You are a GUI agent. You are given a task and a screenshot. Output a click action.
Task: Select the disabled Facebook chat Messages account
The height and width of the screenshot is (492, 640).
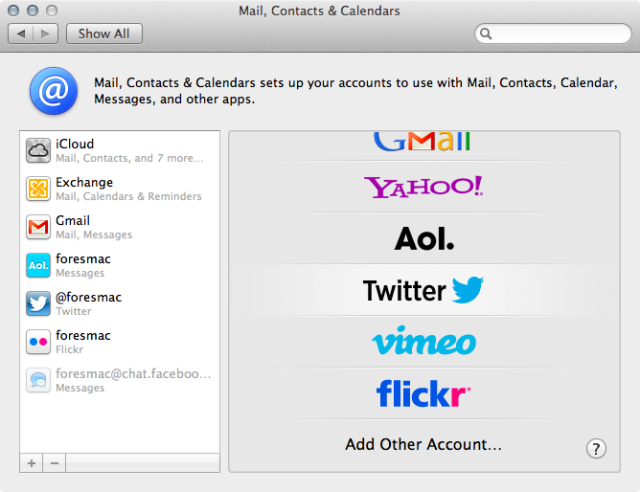(x=120, y=380)
